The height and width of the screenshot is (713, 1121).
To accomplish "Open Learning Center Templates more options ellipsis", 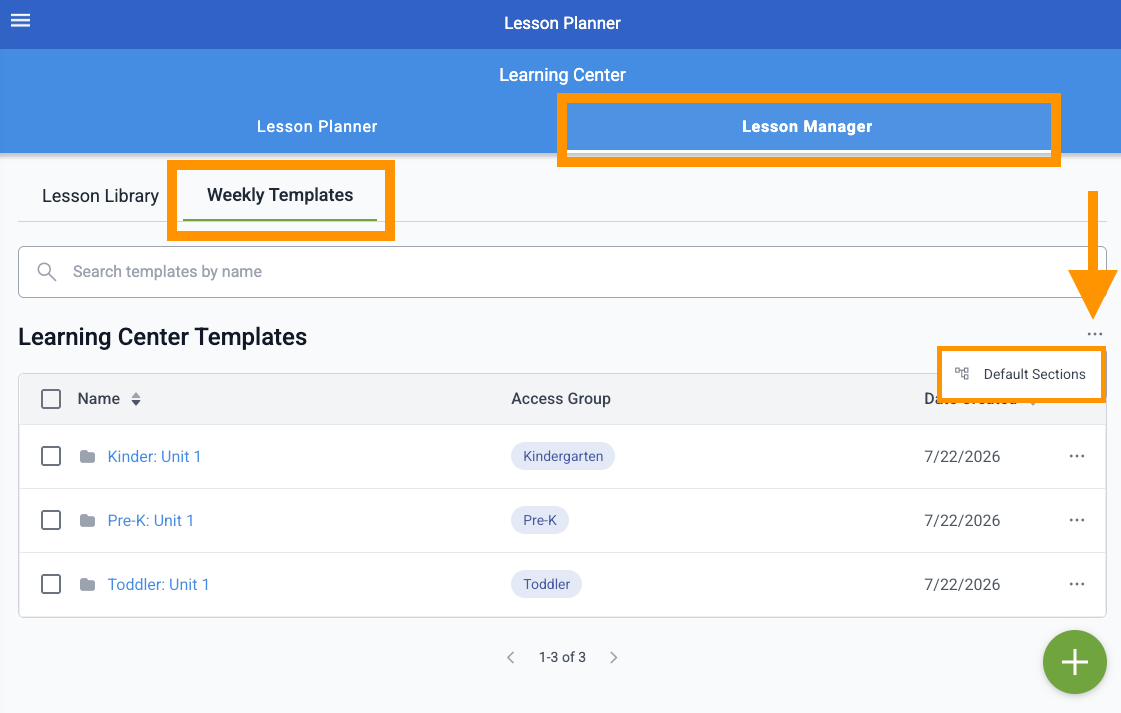I will point(1095,334).
